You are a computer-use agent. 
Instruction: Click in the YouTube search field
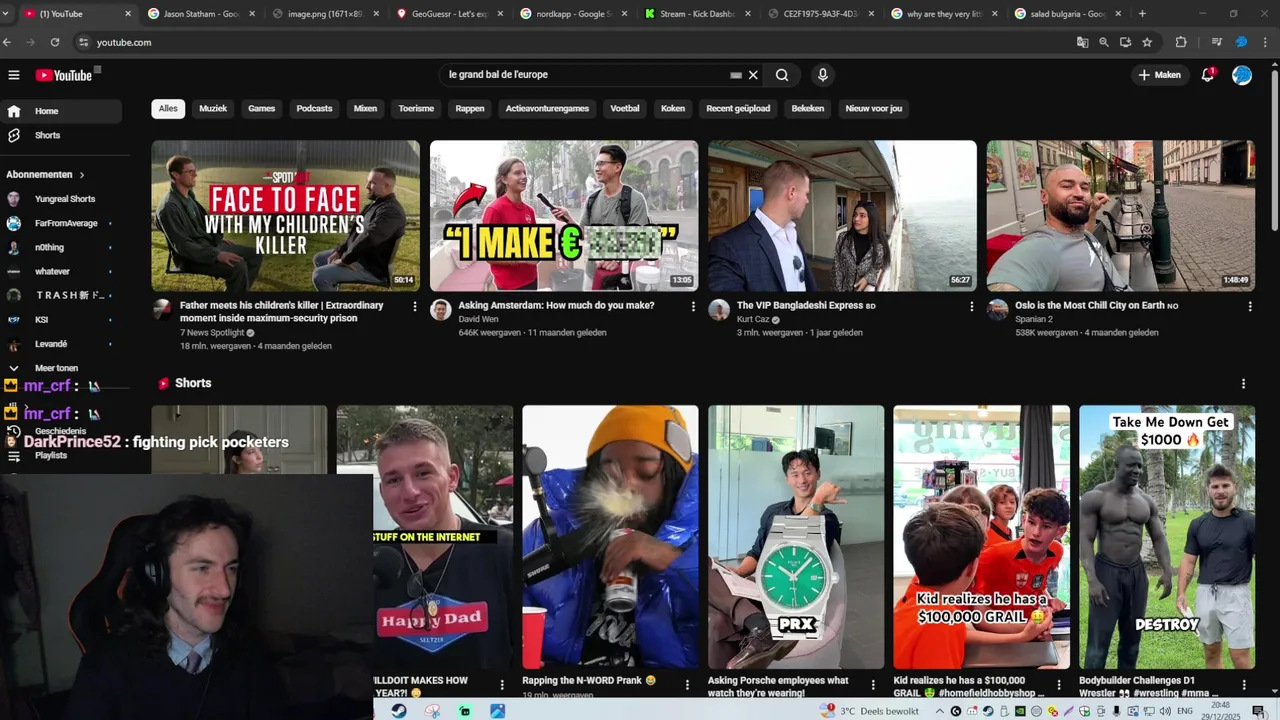click(x=585, y=75)
